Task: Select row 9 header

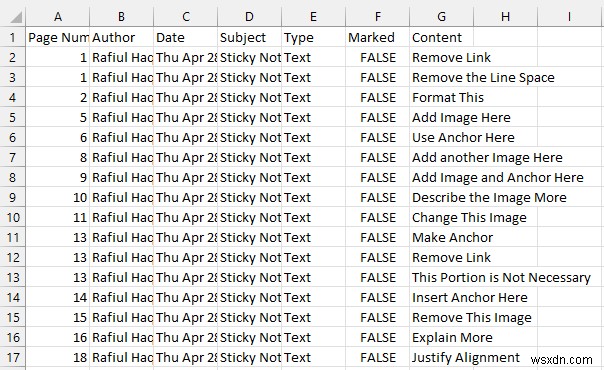Action: click(x=13, y=198)
